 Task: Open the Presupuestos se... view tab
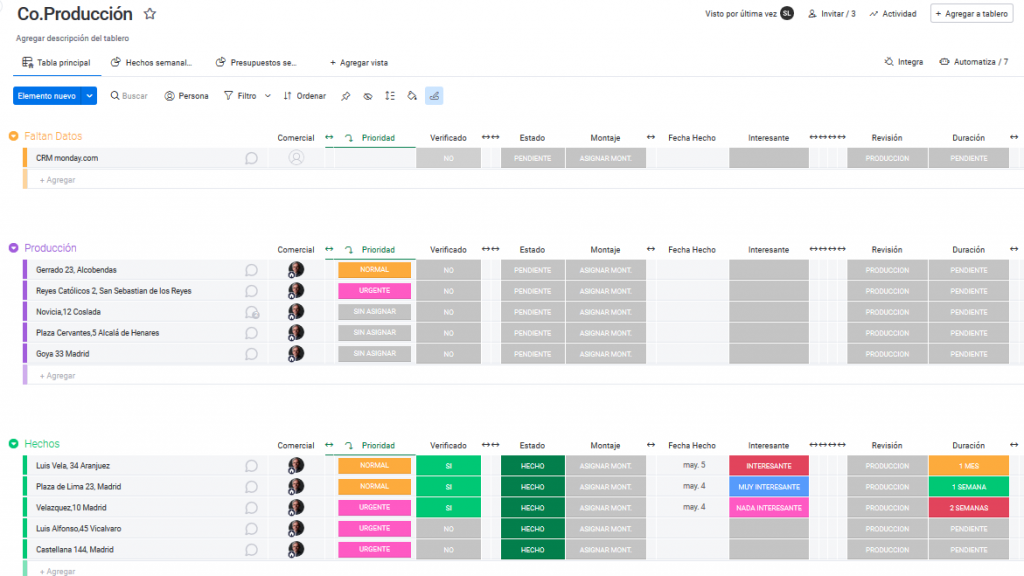[257, 62]
